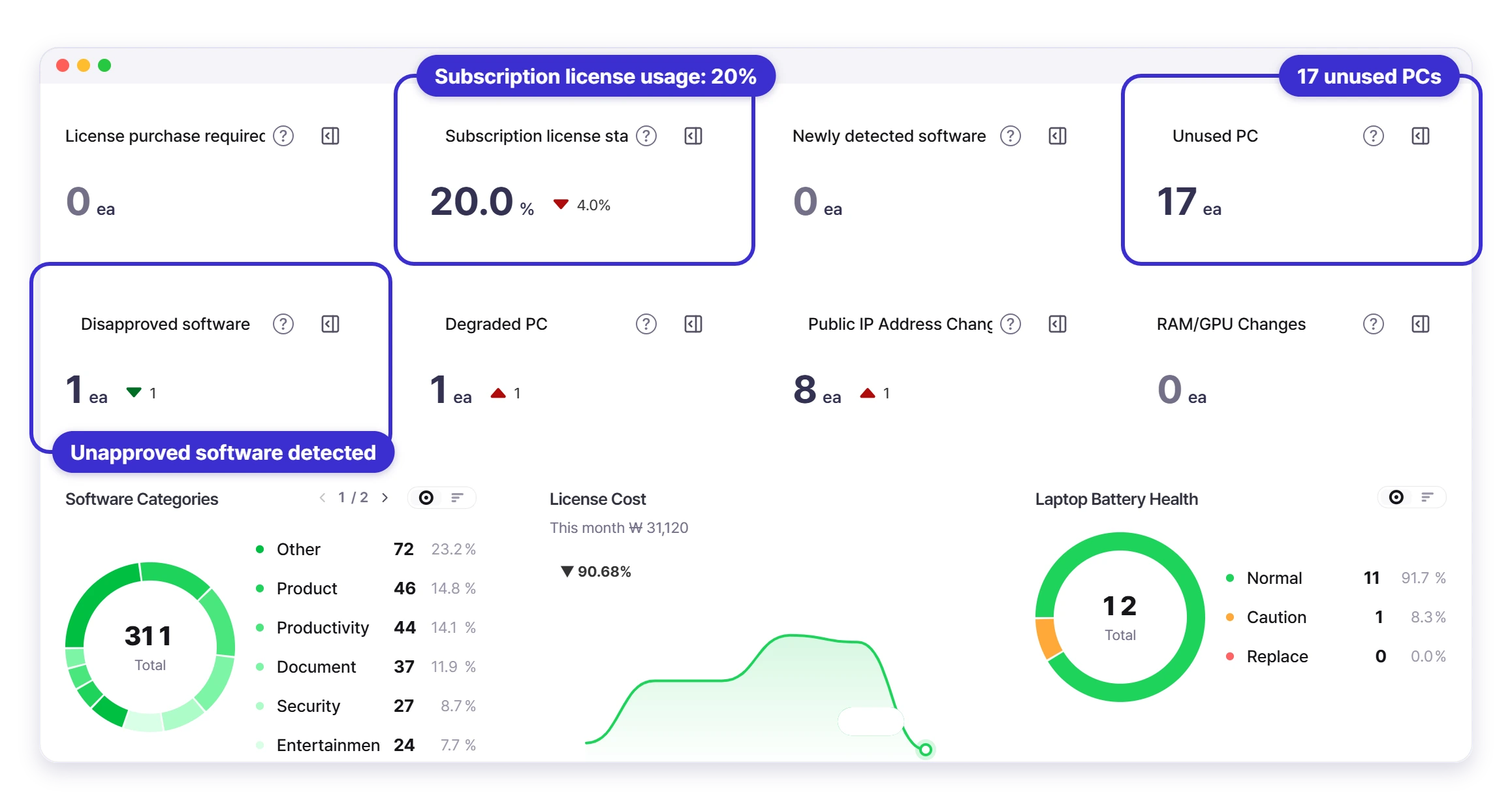The height and width of the screenshot is (802, 1512).
Task: Expand License purchase required side panel
Action: [330, 136]
